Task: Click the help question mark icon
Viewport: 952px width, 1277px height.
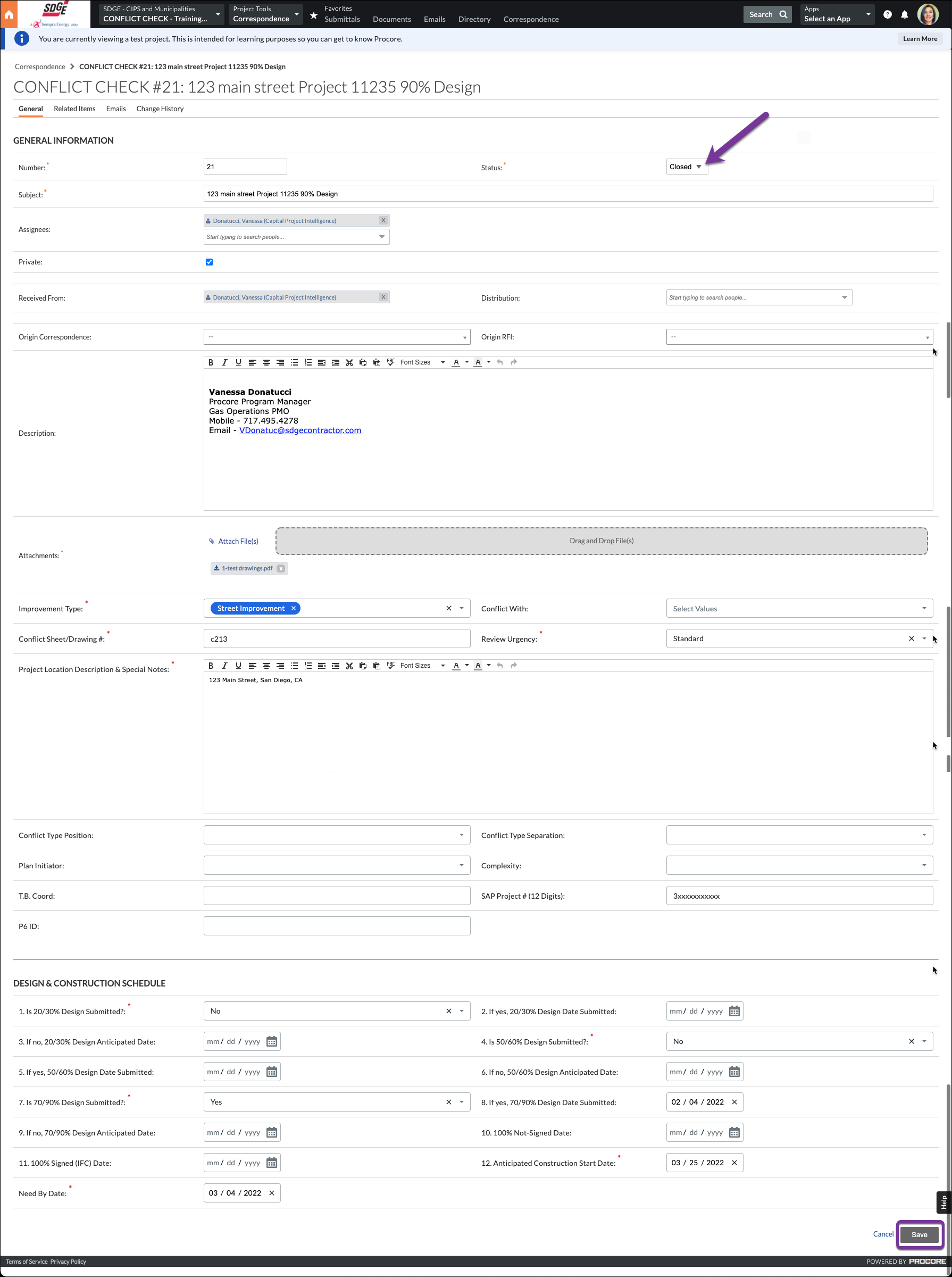Action: click(x=887, y=14)
